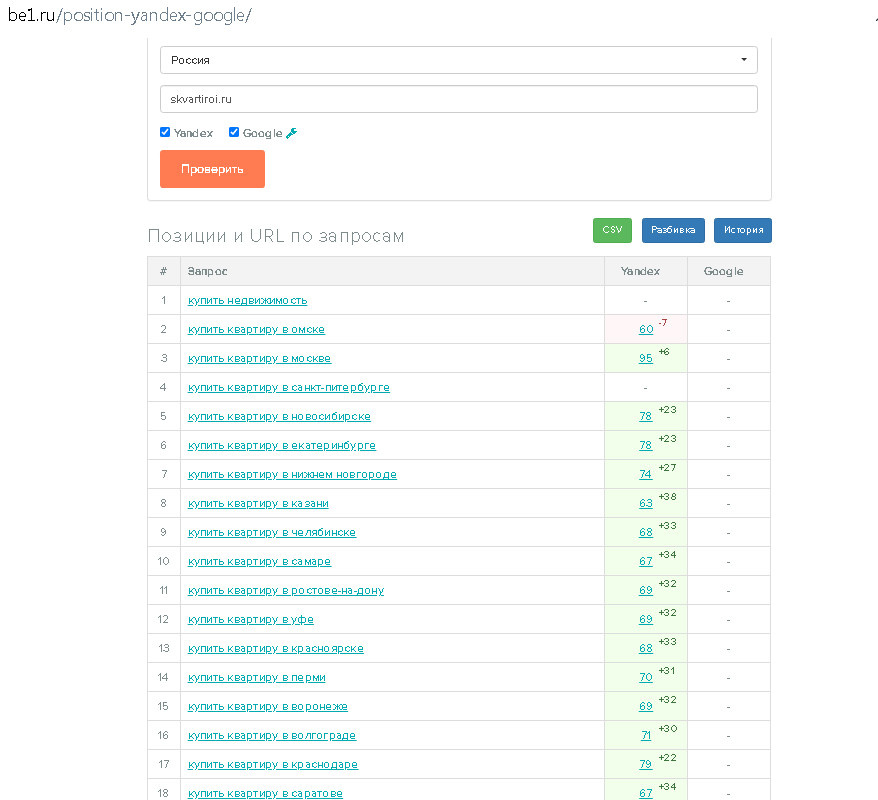The width and height of the screenshot is (878, 800).
Task: Click Yandex position 60 link
Action: tap(646, 329)
